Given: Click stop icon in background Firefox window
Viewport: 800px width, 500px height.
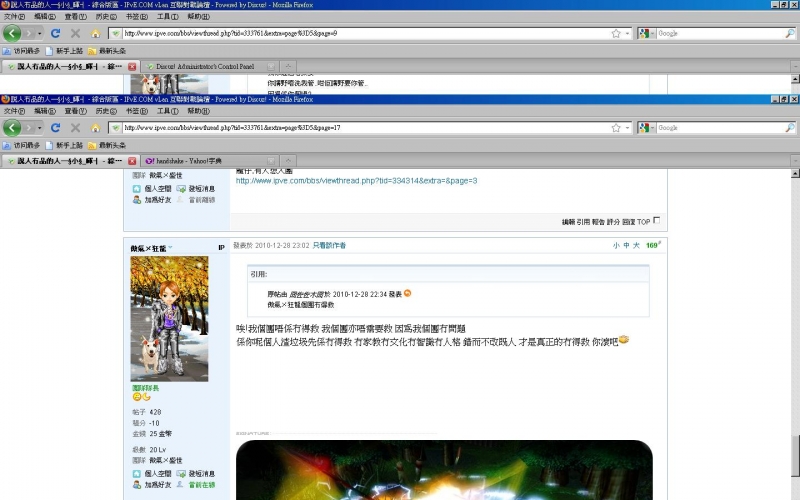Looking at the screenshot, I should [76, 33].
